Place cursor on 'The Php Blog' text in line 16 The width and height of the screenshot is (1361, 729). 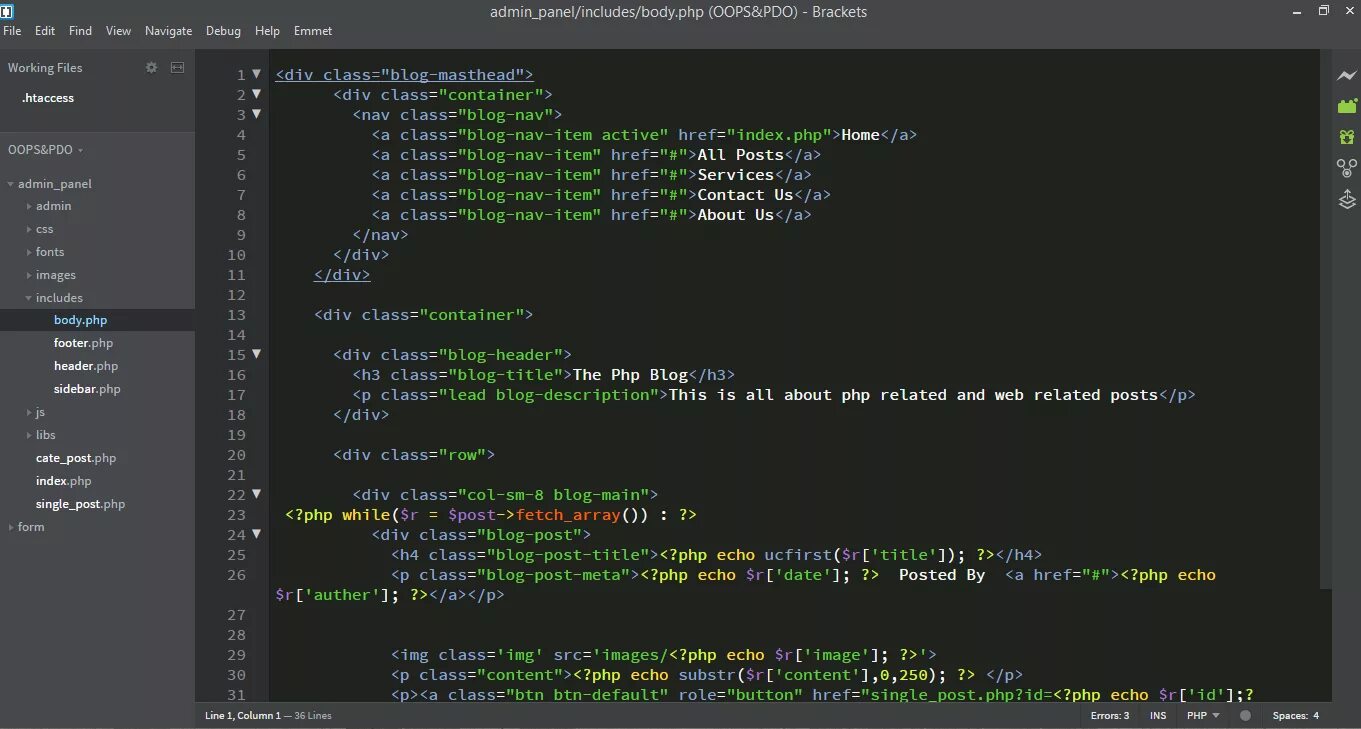point(631,375)
